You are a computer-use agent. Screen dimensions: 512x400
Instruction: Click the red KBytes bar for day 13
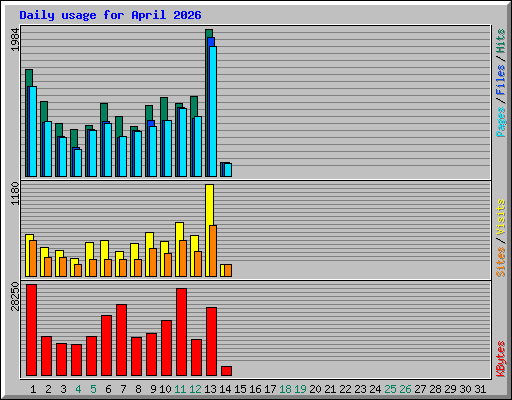[x=211, y=341]
